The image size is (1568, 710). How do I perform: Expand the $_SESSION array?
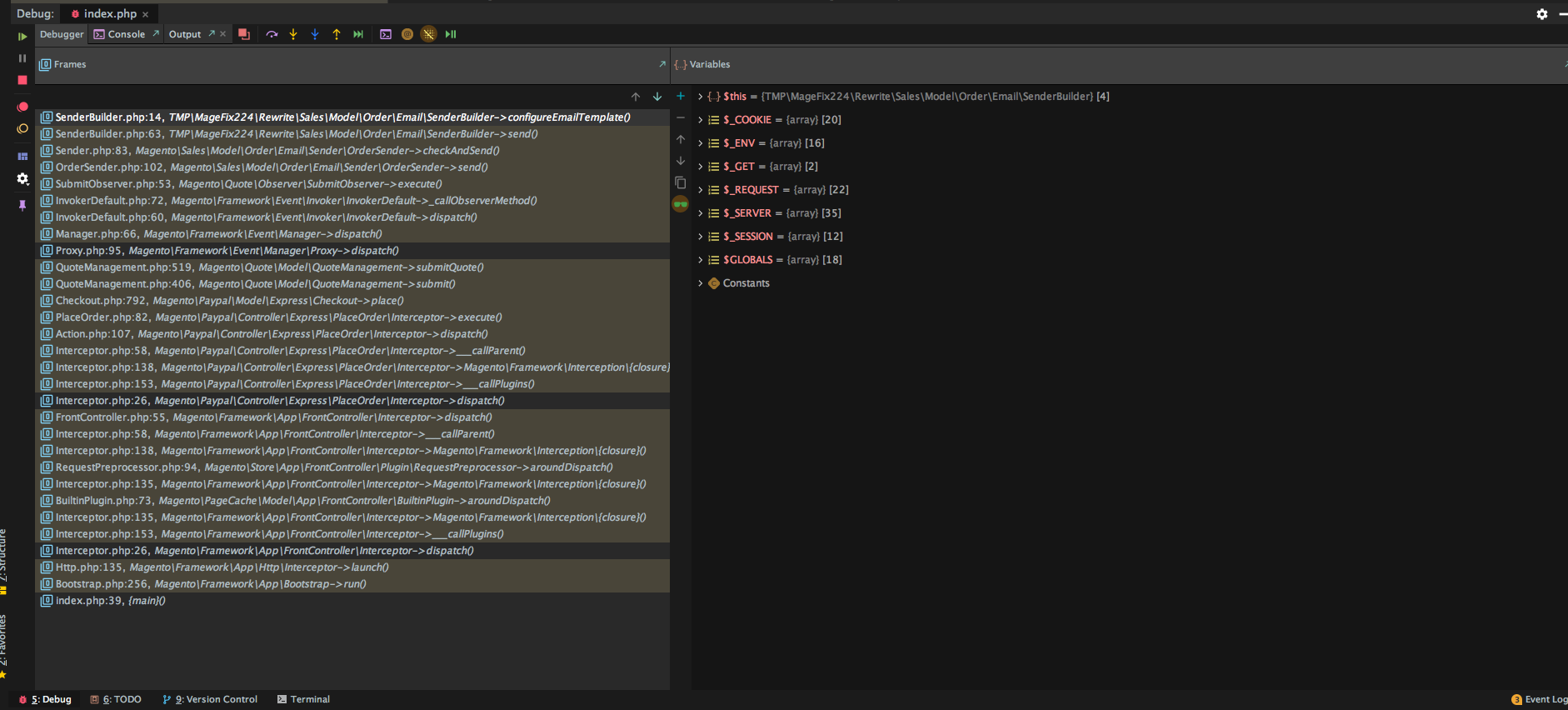[x=700, y=237]
